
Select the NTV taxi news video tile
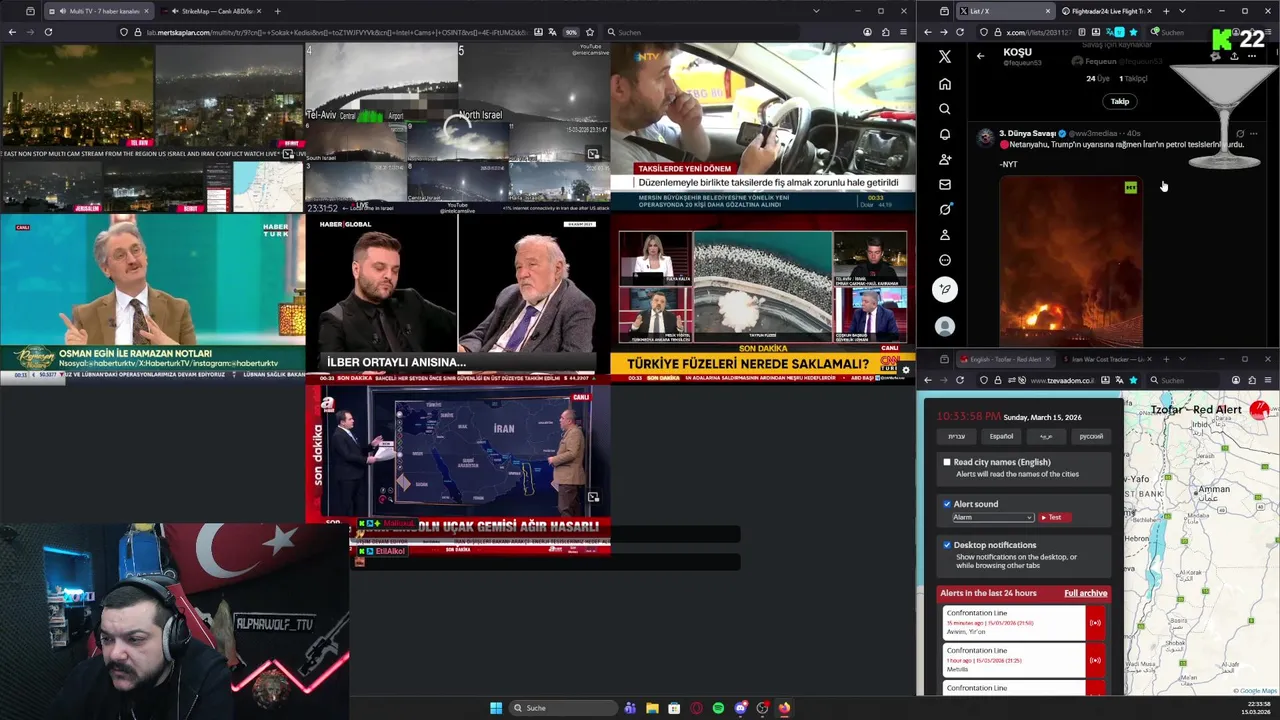[x=762, y=127]
